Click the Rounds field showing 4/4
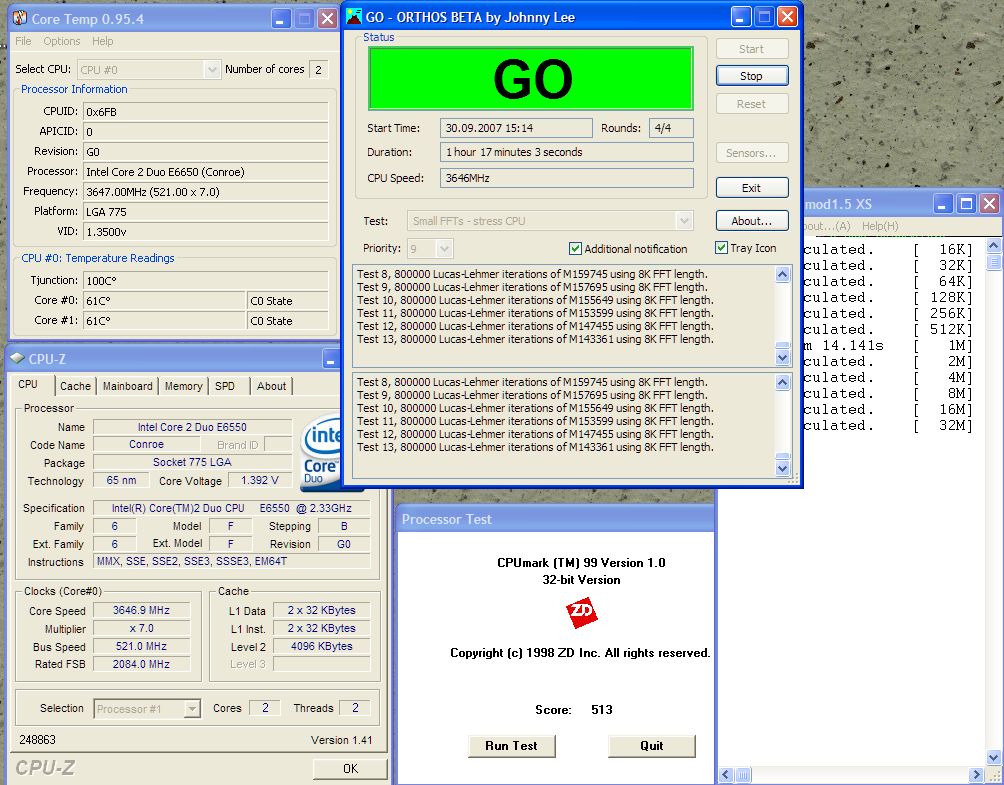The image size is (1004, 785). point(671,128)
